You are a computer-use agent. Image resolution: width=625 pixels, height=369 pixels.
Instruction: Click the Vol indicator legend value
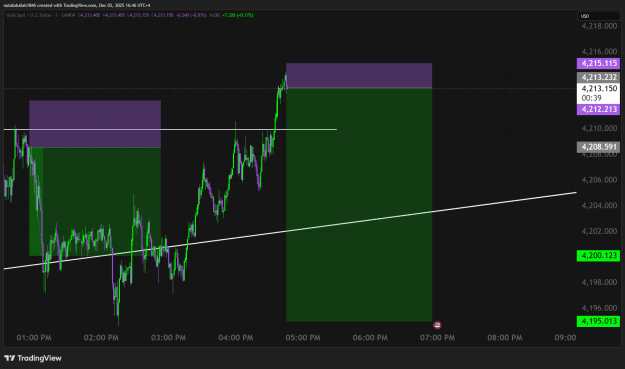pos(215,15)
